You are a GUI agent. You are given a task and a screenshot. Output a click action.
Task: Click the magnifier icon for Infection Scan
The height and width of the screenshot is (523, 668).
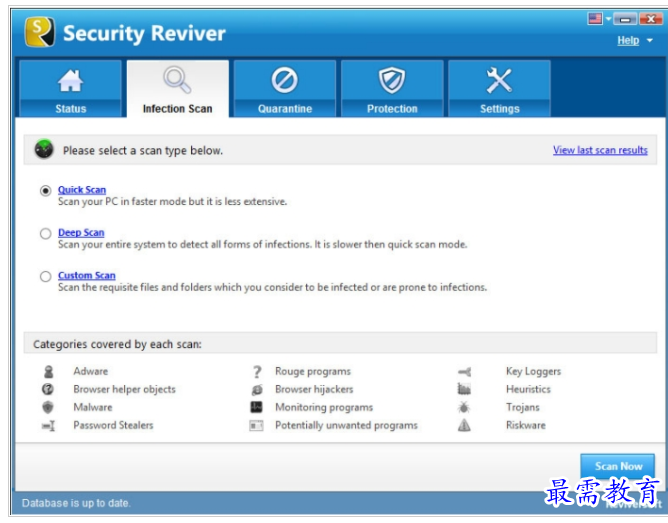[x=177, y=80]
